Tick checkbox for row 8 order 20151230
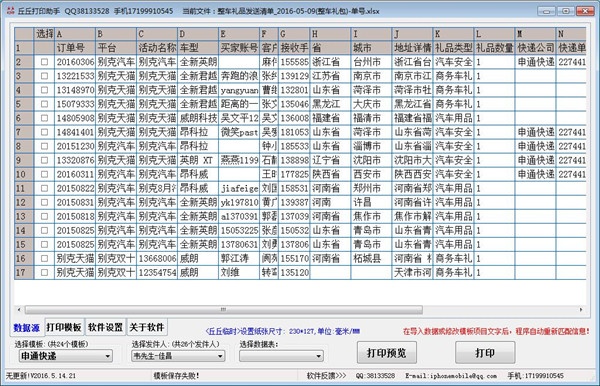The height and width of the screenshot is (386, 600). pyautogui.click(x=44, y=146)
